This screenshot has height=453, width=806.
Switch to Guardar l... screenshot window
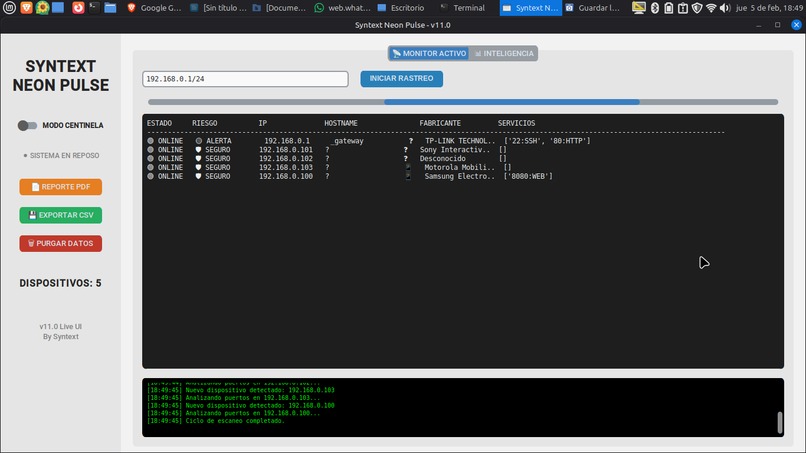(593, 8)
